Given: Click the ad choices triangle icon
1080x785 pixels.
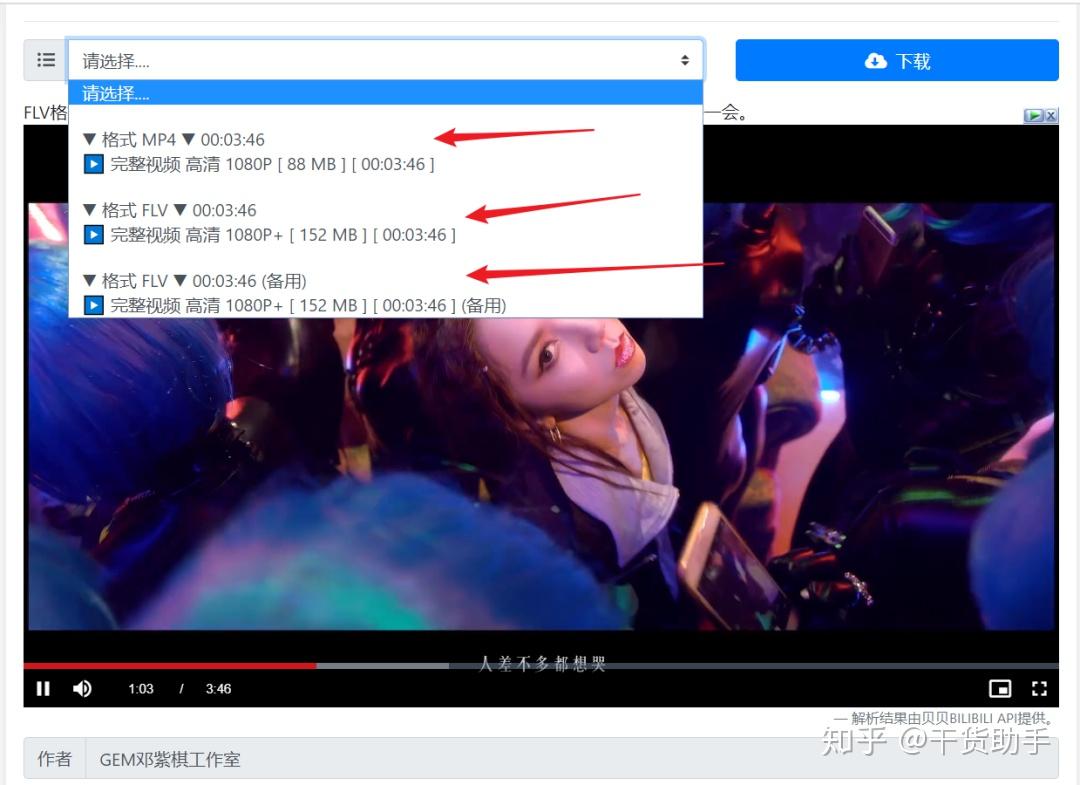Looking at the screenshot, I should [x=1035, y=116].
